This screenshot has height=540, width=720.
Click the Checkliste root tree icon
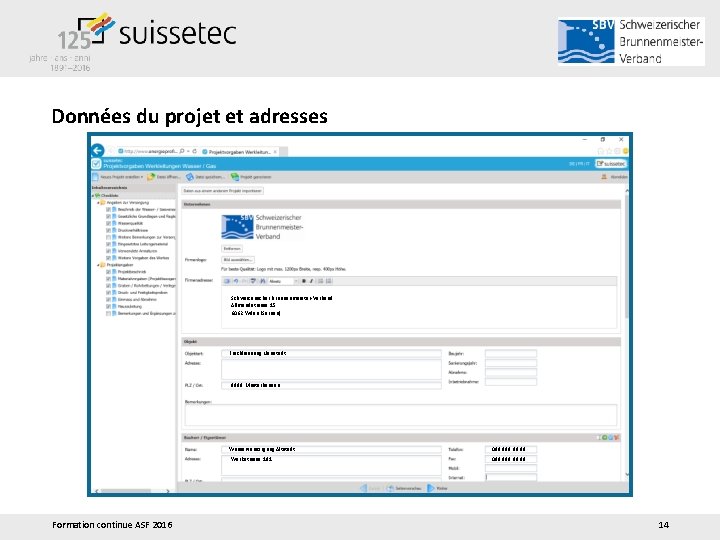[98, 196]
